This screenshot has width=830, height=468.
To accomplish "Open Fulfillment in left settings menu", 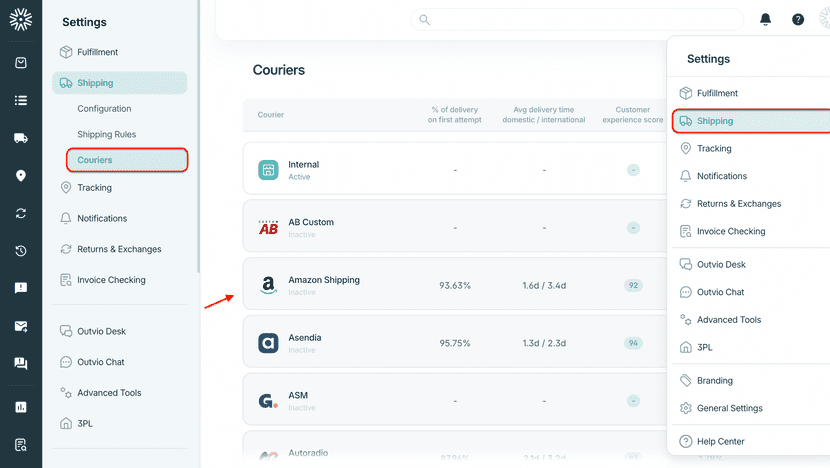I will click(x=97, y=52).
